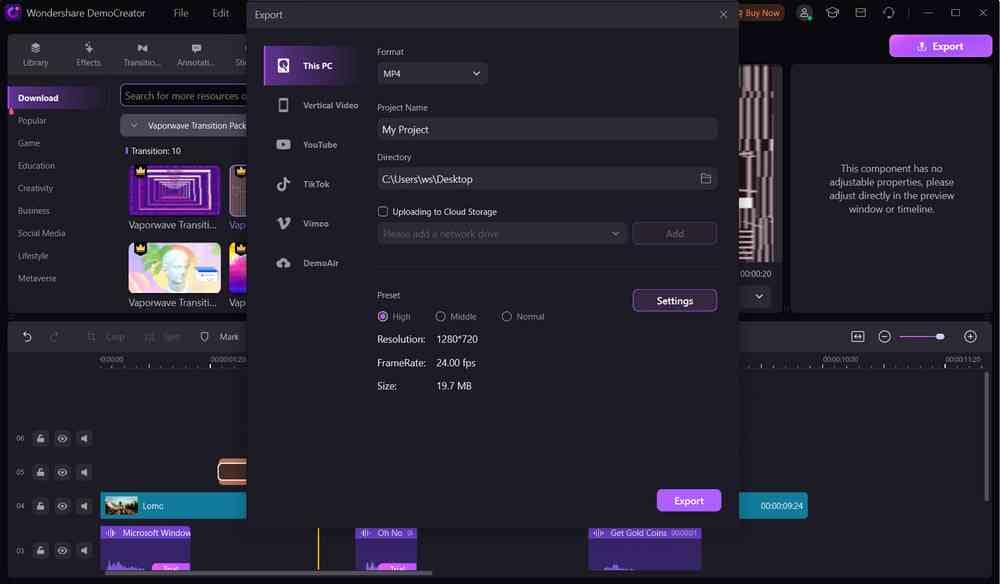Viewport: 1000px width, 584px height.
Task: Open preset Settings button
Action: pyautogui.click(x=675, y=300)
